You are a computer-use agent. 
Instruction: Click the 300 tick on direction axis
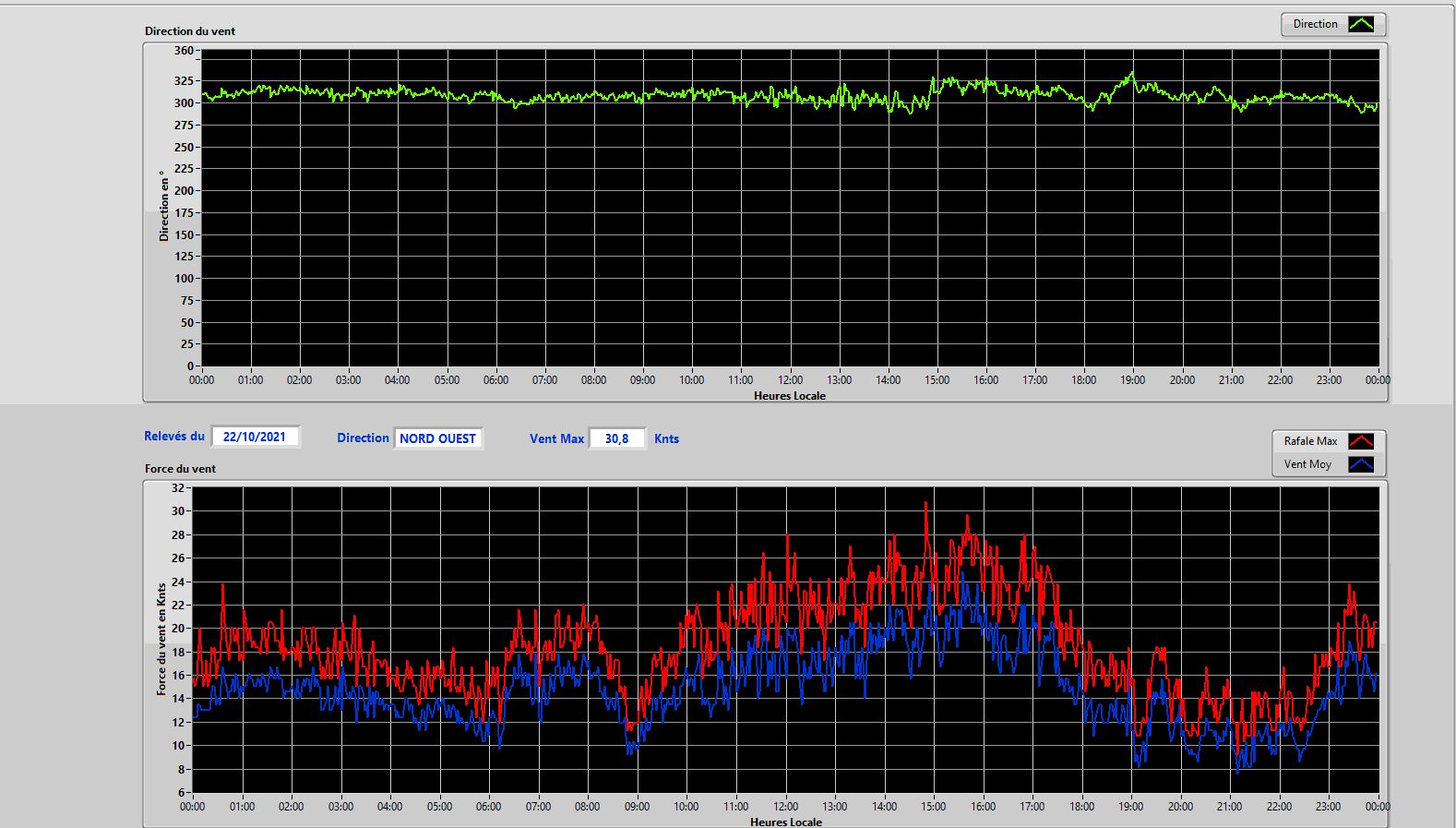(185, 103)
